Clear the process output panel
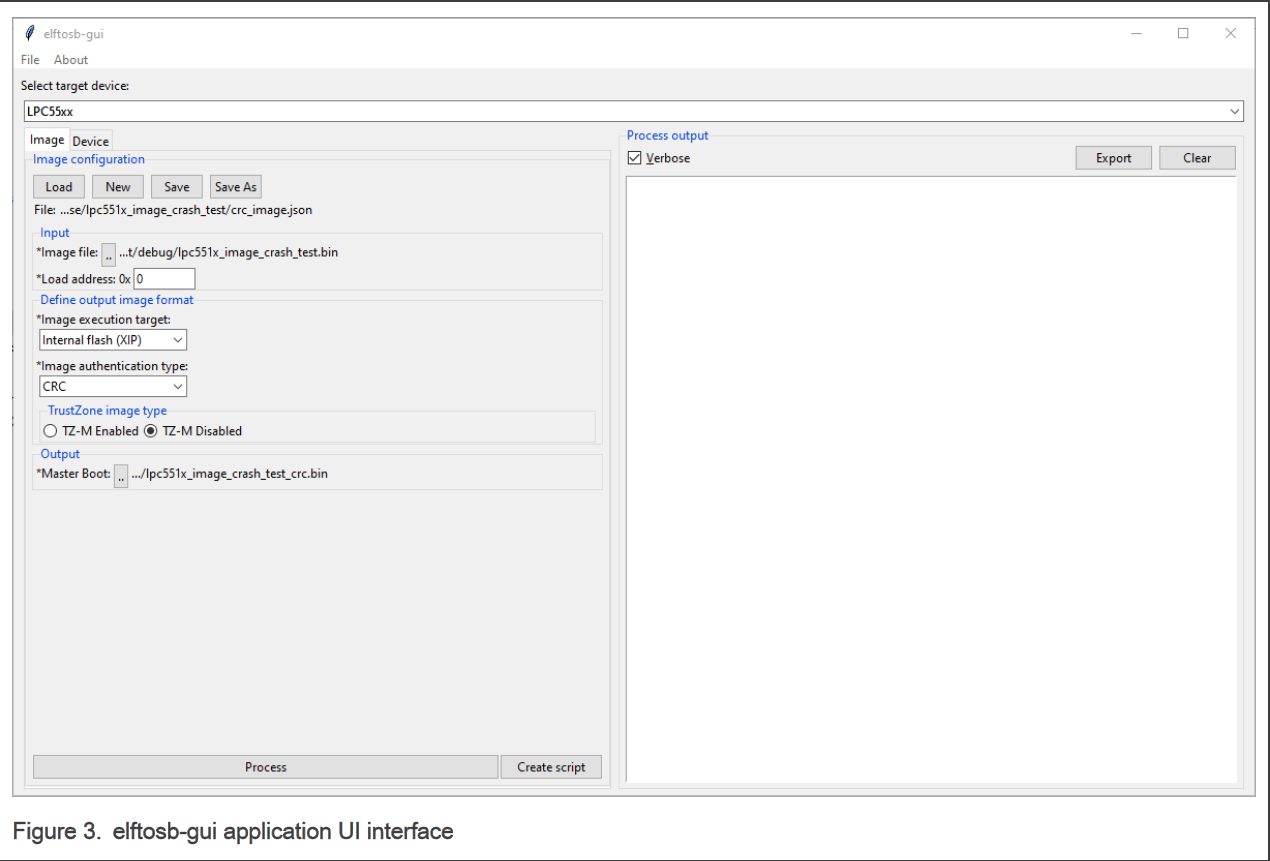Viewport: 1270px width, 861px height. (1197, 157)
